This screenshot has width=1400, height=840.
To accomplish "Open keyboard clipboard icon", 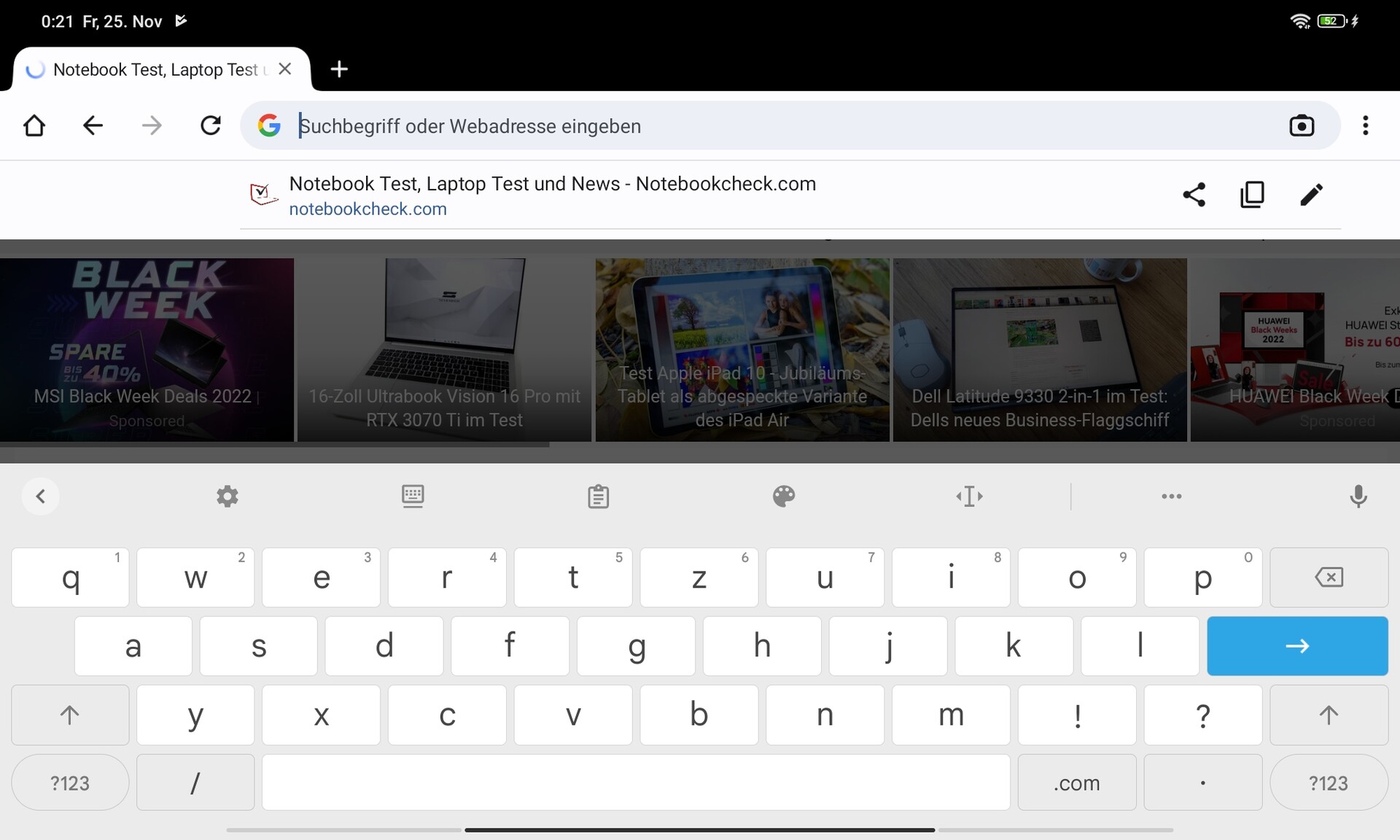I will (598, 497).
